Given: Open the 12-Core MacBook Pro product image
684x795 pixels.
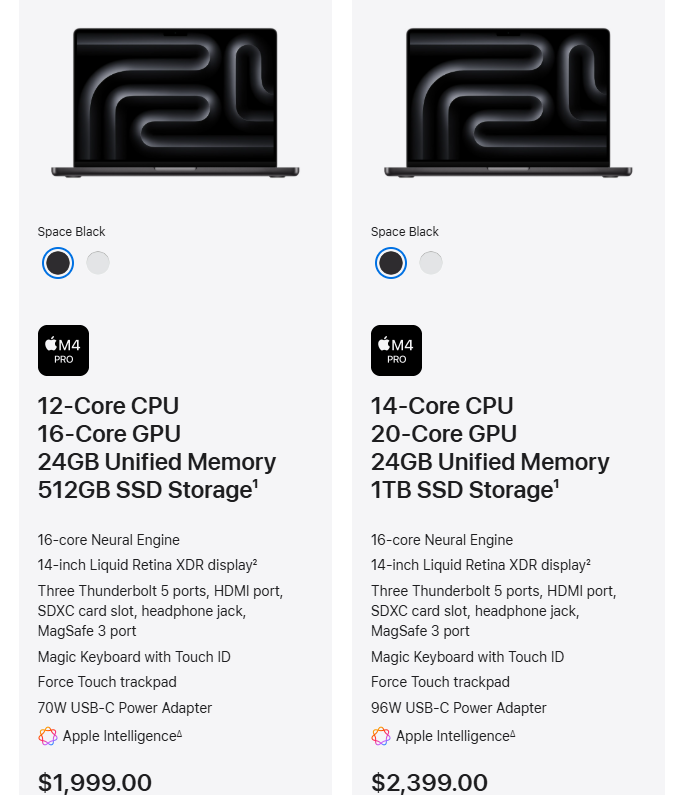Looking at the screenshot, I should 175,103.
